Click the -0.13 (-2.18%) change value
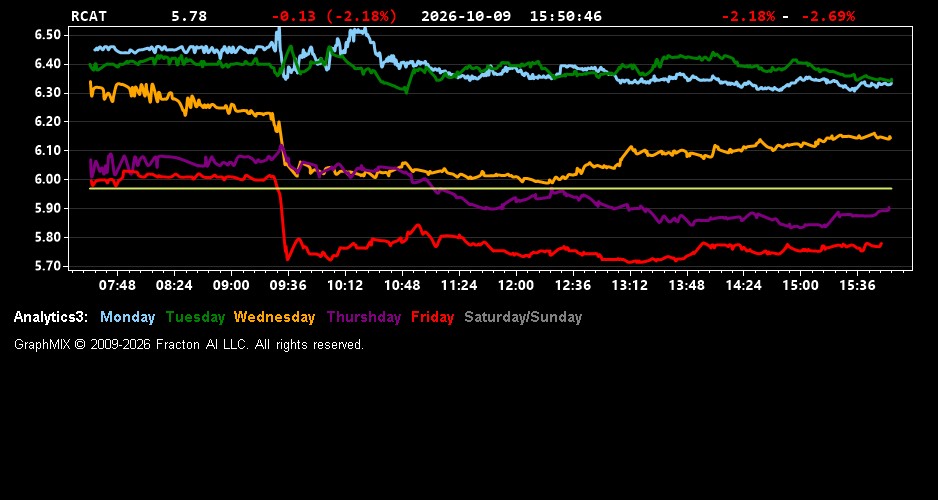The image size is (938, 500). tap(334, 16)
